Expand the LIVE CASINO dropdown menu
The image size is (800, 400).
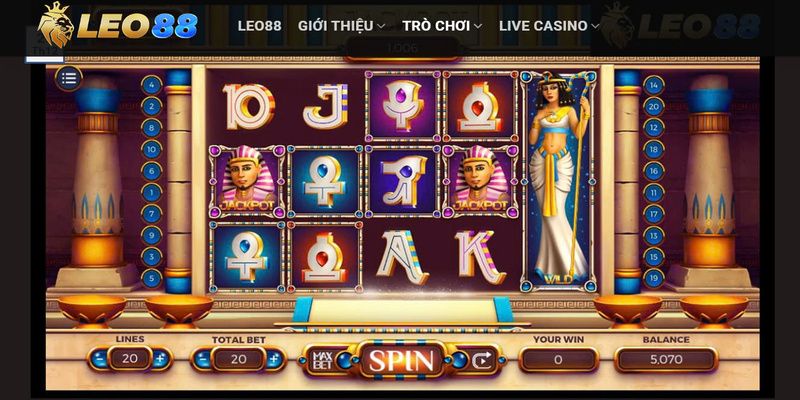pos(548,26)
